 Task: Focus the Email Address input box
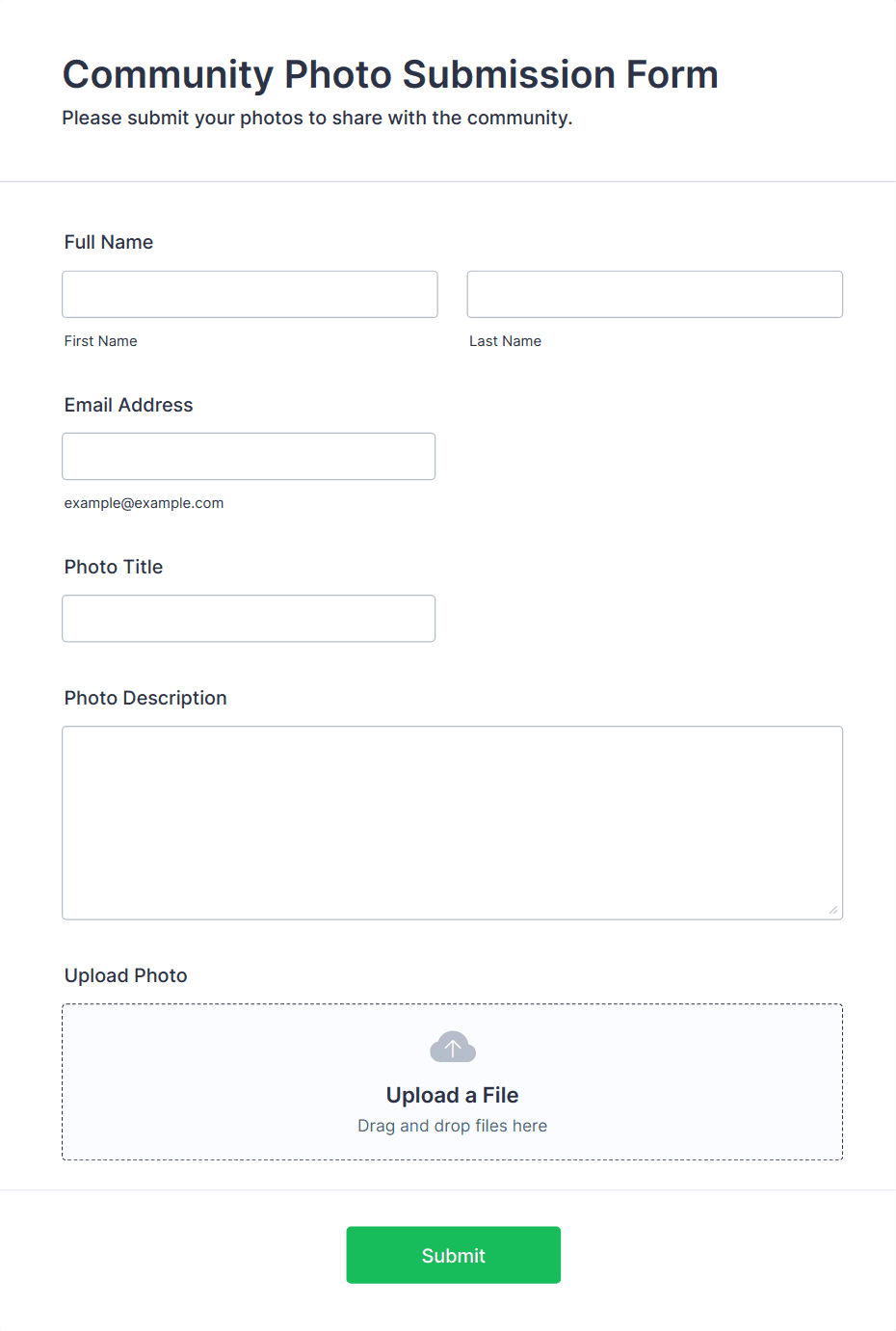click(249, 456)
